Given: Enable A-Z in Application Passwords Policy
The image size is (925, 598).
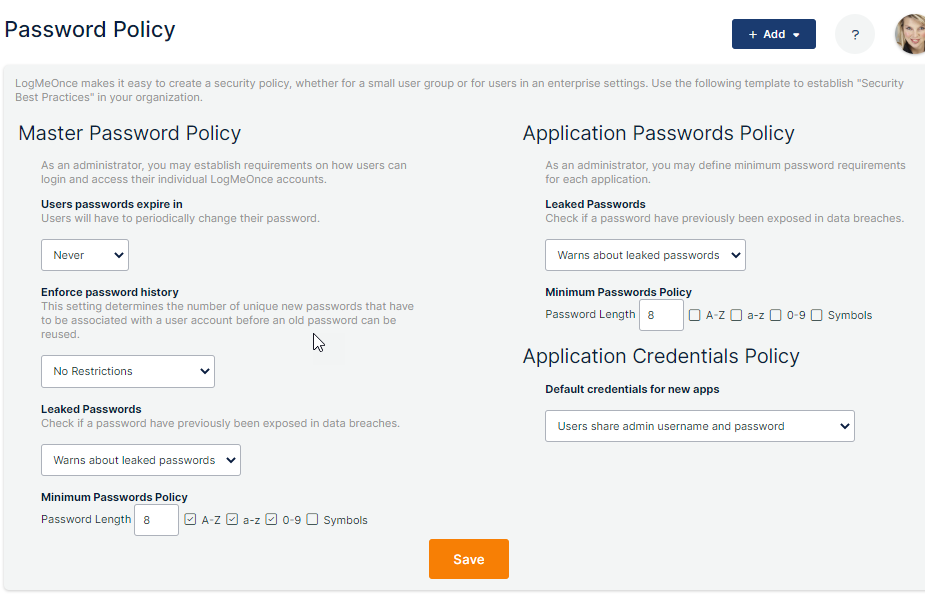Looking at the screenshot, I should (x=694, y=316).
